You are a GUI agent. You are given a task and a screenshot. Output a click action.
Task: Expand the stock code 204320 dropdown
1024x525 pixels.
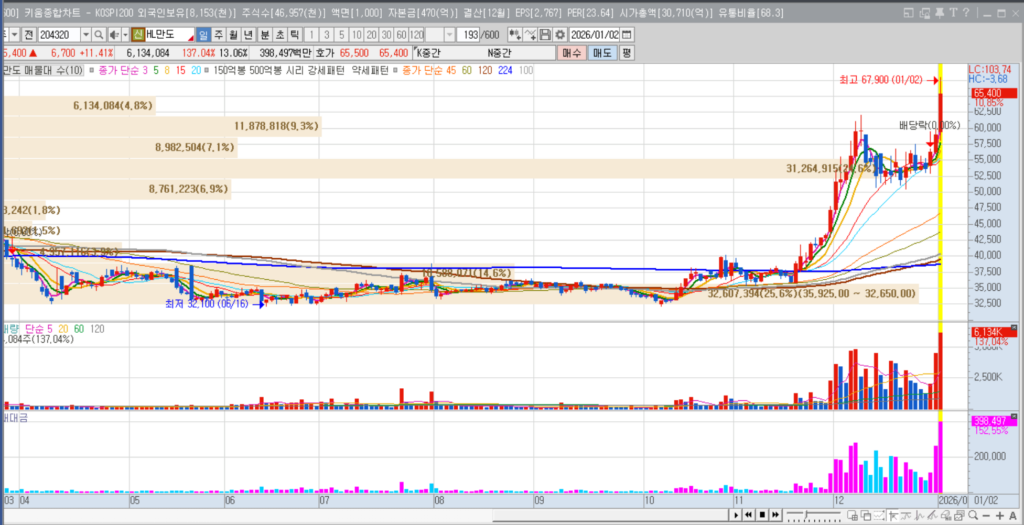click(88, 35)
